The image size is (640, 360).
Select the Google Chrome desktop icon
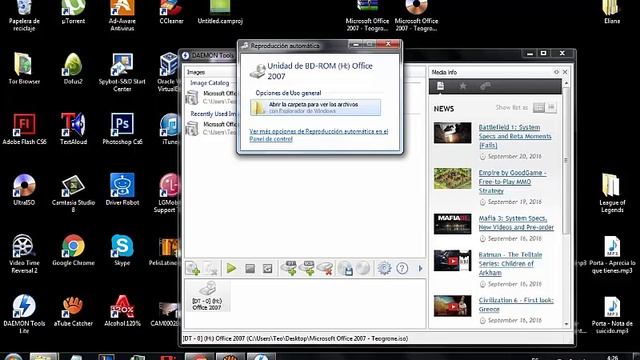point(73,250)
